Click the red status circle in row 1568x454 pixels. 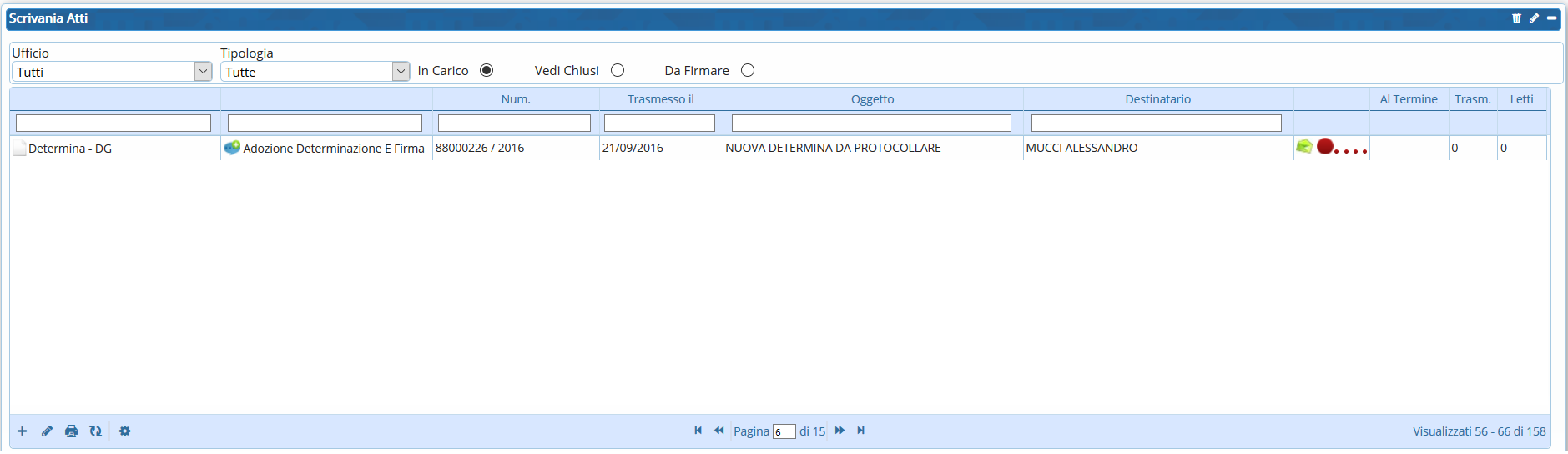coord(1325,147)
